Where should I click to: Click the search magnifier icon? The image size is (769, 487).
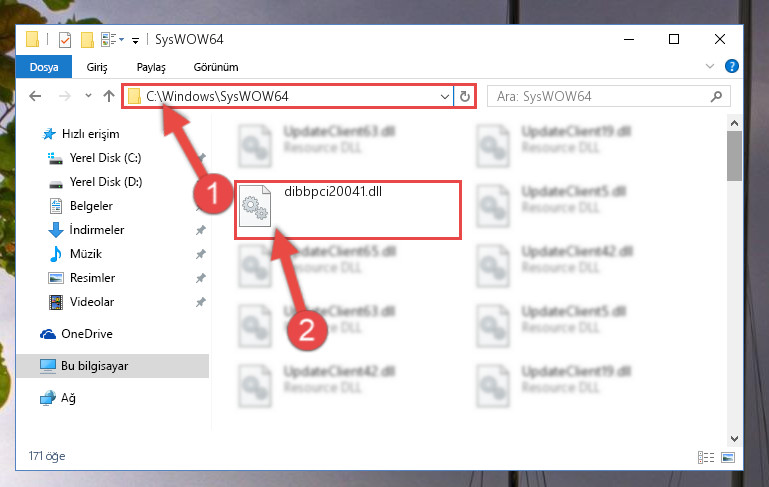[716, 97]
